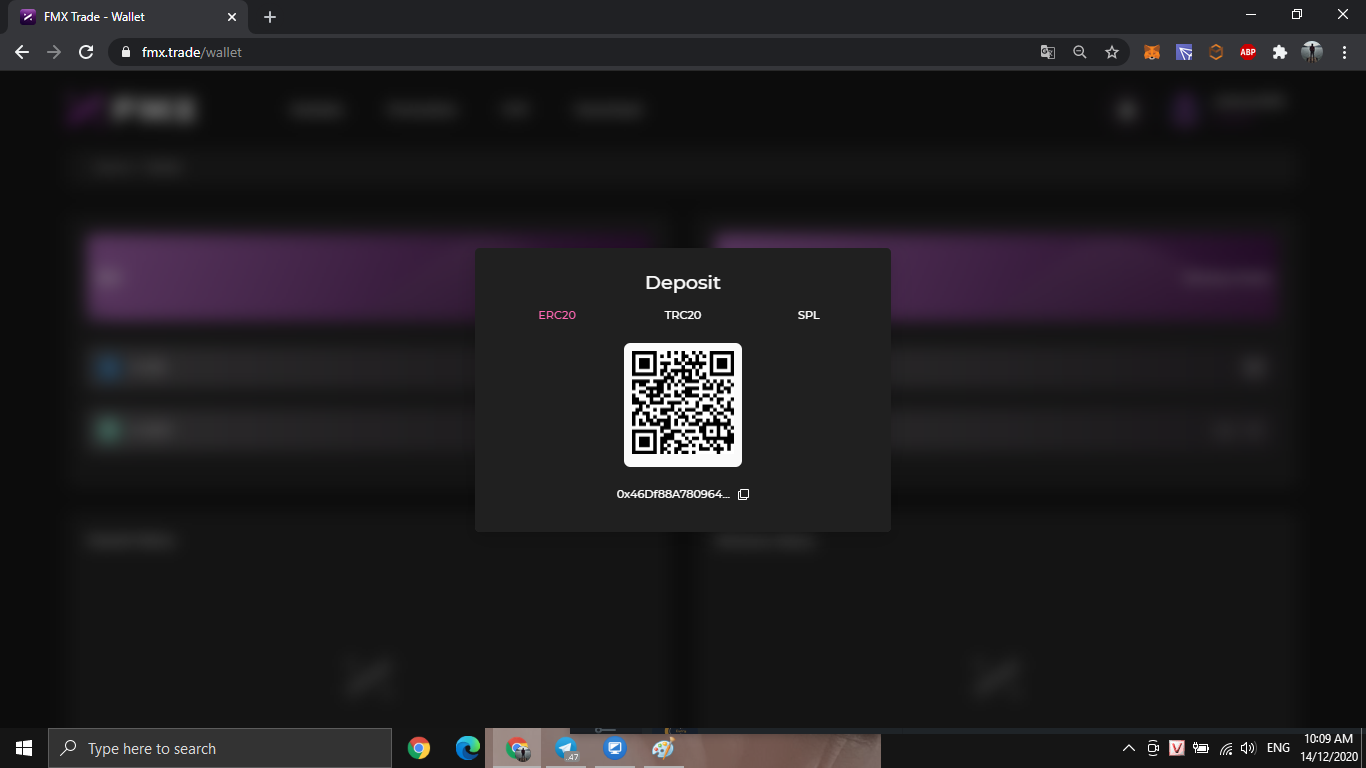
Task: Close the FMX Trade - Wallet tab
Action: click(232, 17)
